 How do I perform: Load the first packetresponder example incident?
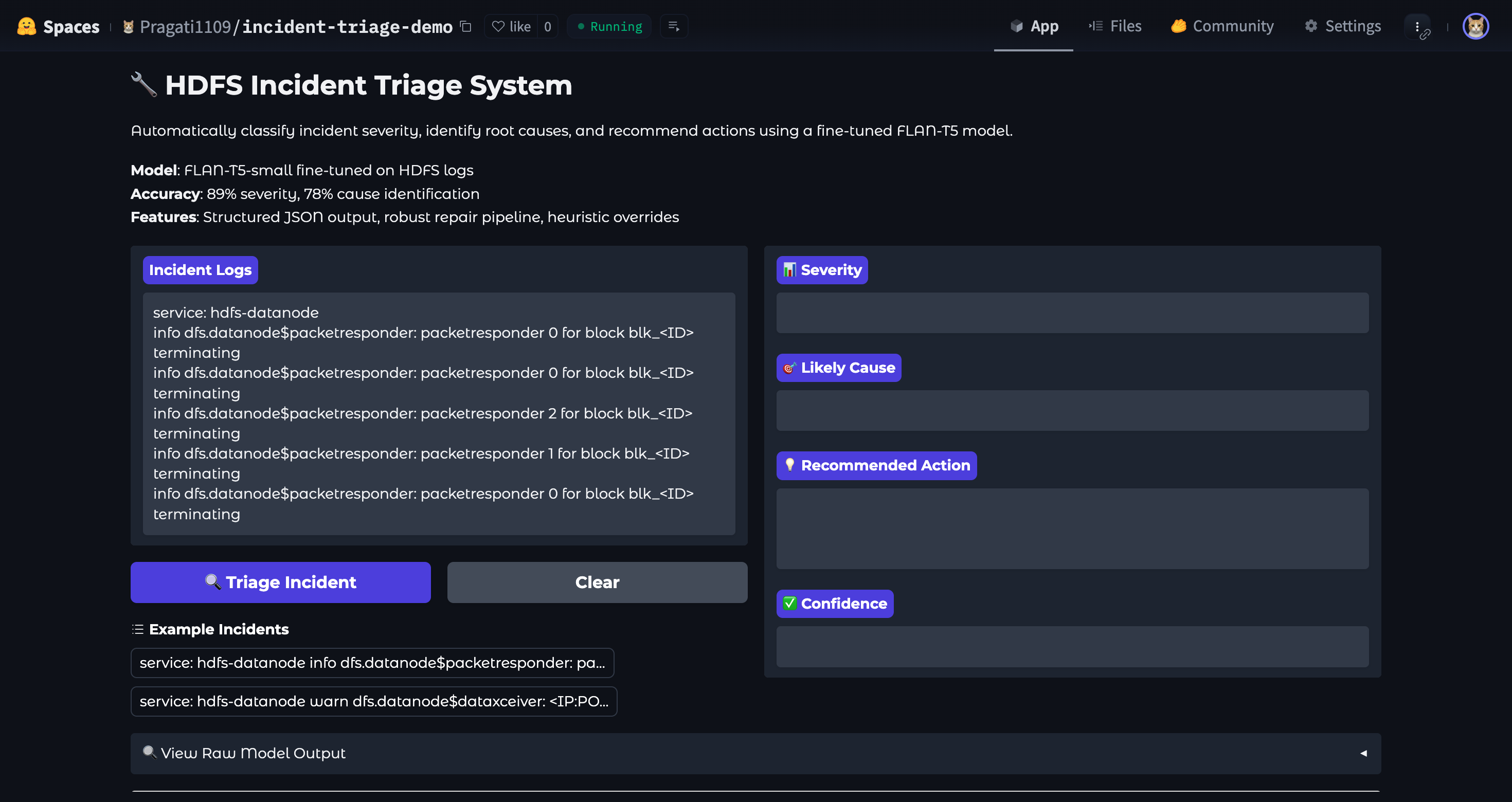[x=372, y=662]
